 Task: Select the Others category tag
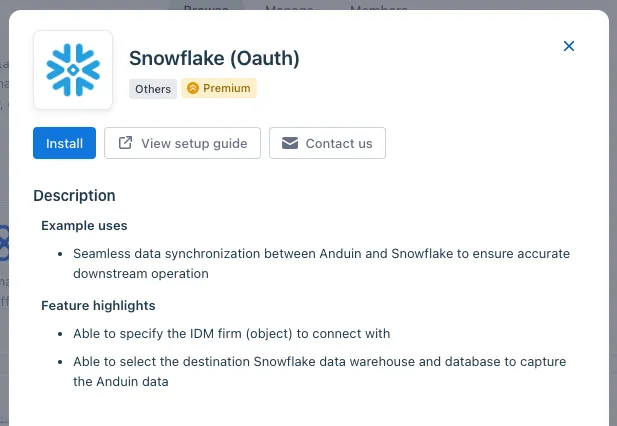(153, 89)
